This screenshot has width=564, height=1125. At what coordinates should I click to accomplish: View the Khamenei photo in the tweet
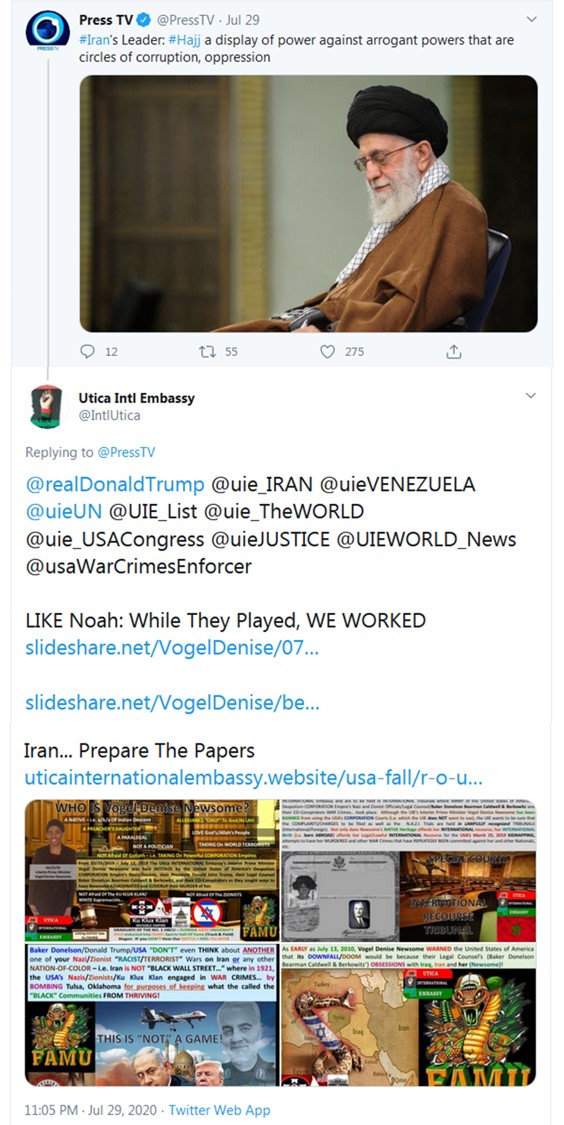point(309,203)
